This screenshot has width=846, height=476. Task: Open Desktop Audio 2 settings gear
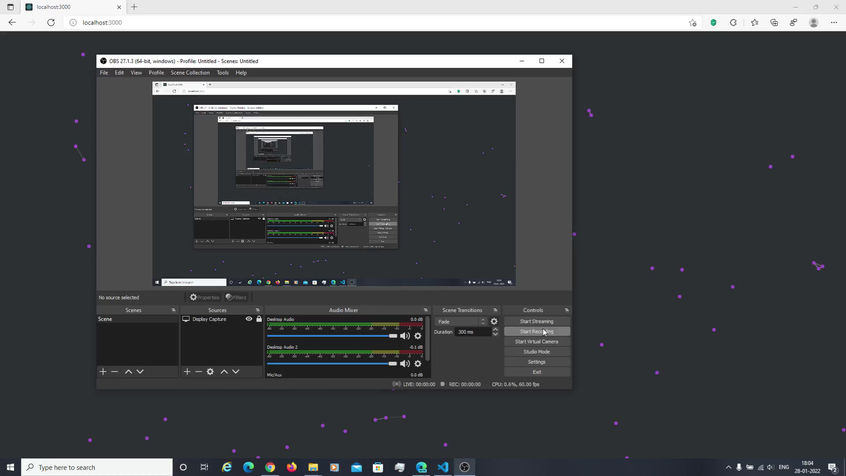pyautogui.click(x=418, y=364)
